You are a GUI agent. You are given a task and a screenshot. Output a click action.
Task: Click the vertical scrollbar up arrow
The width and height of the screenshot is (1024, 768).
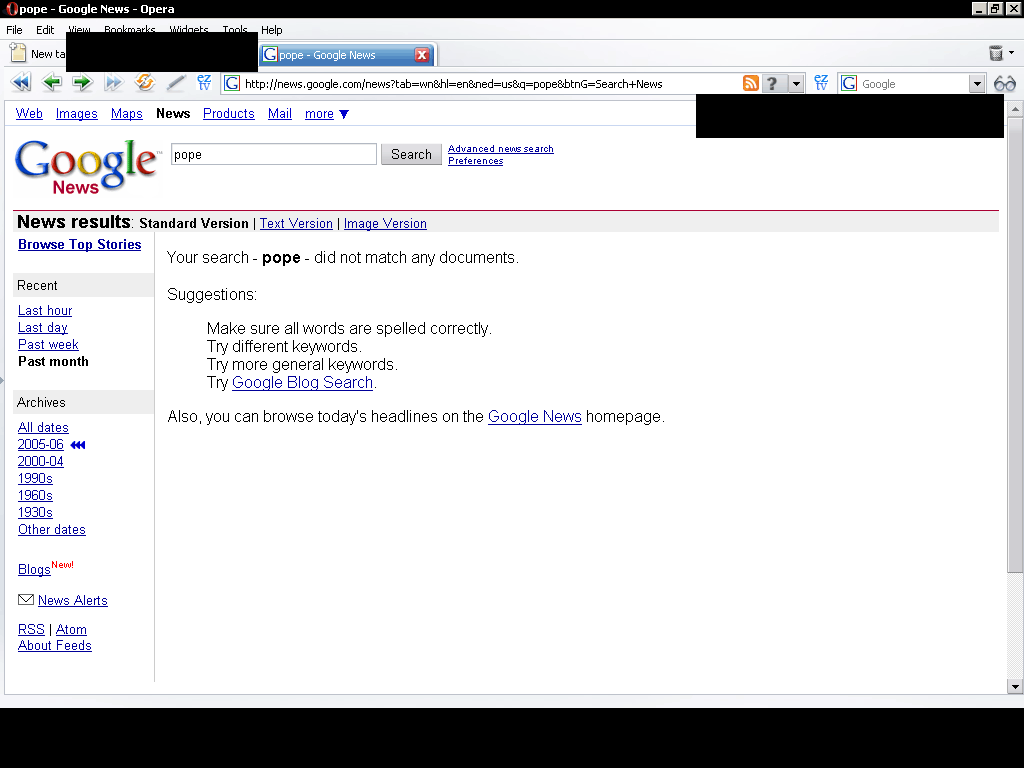1015,109
